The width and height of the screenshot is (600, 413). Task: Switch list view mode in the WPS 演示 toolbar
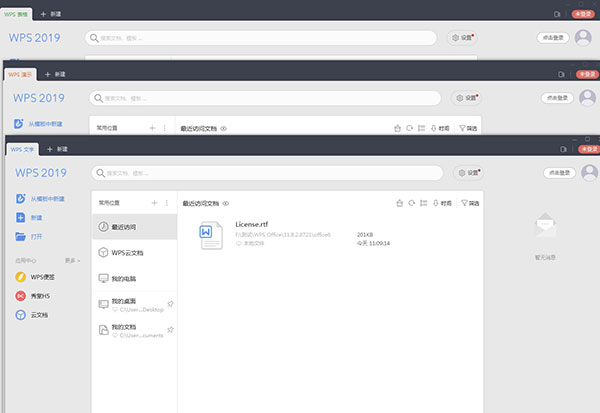tap(421, 128)
